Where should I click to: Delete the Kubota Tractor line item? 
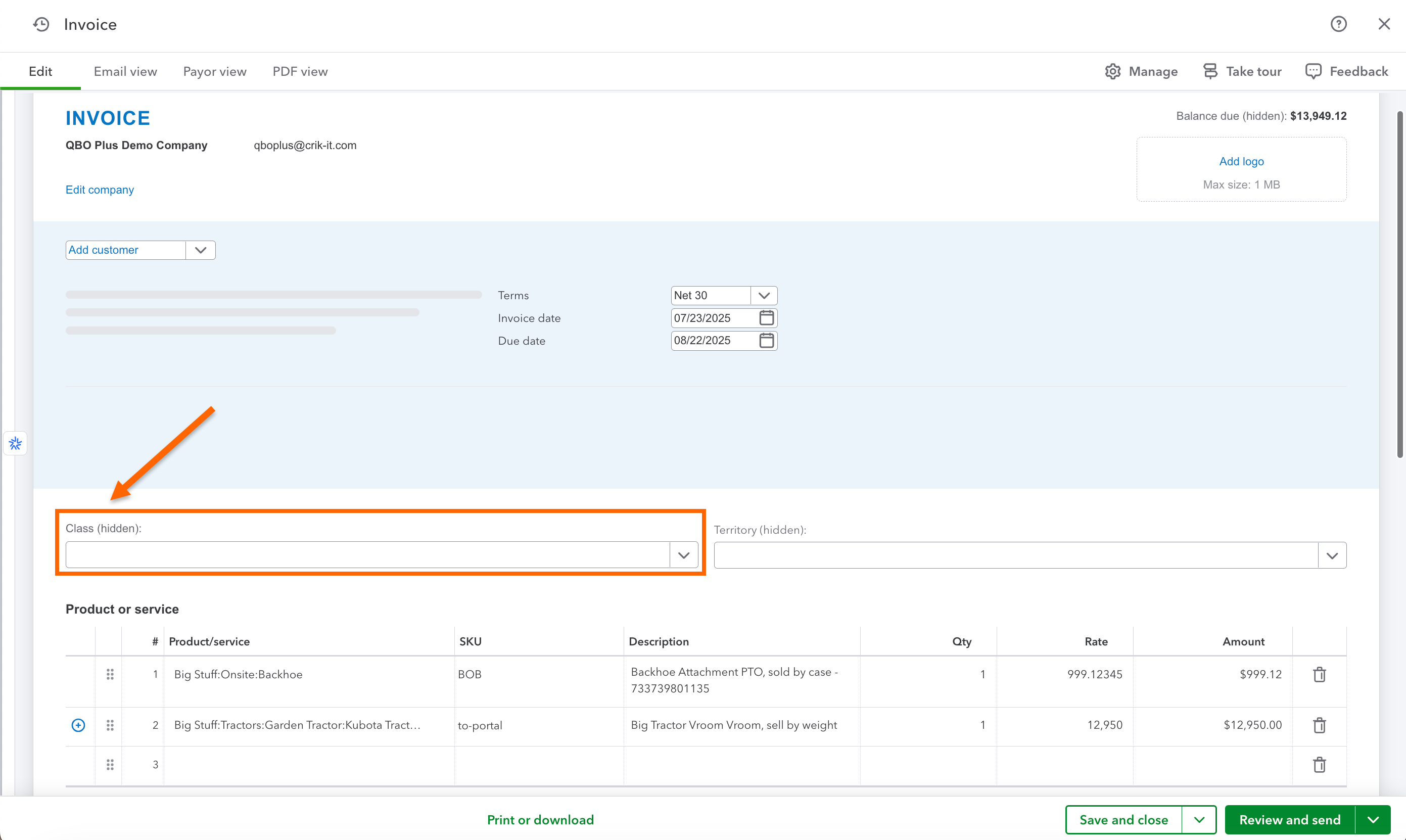[1319, 725]
